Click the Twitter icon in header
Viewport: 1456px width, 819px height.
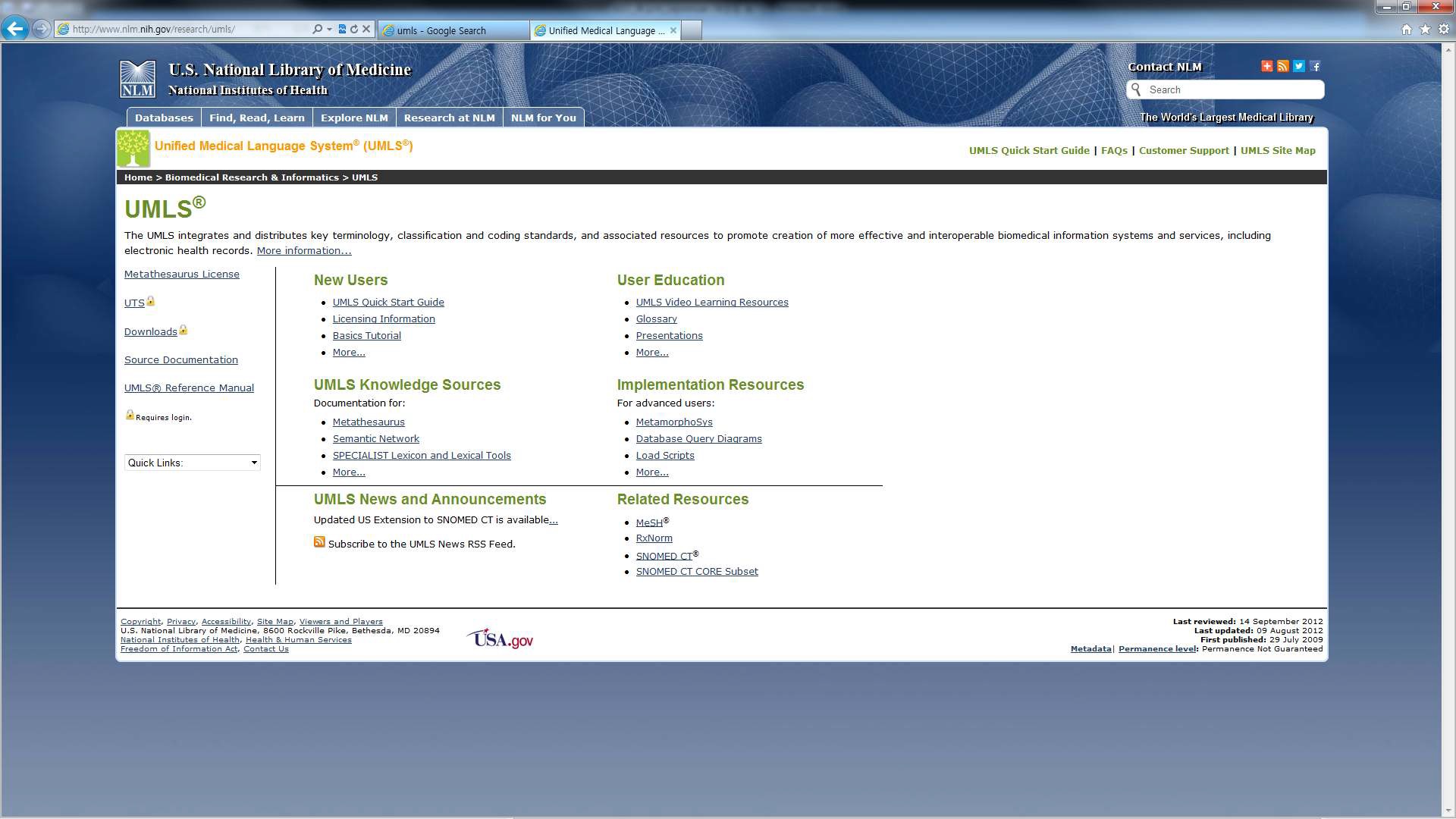click(1299, 65)
